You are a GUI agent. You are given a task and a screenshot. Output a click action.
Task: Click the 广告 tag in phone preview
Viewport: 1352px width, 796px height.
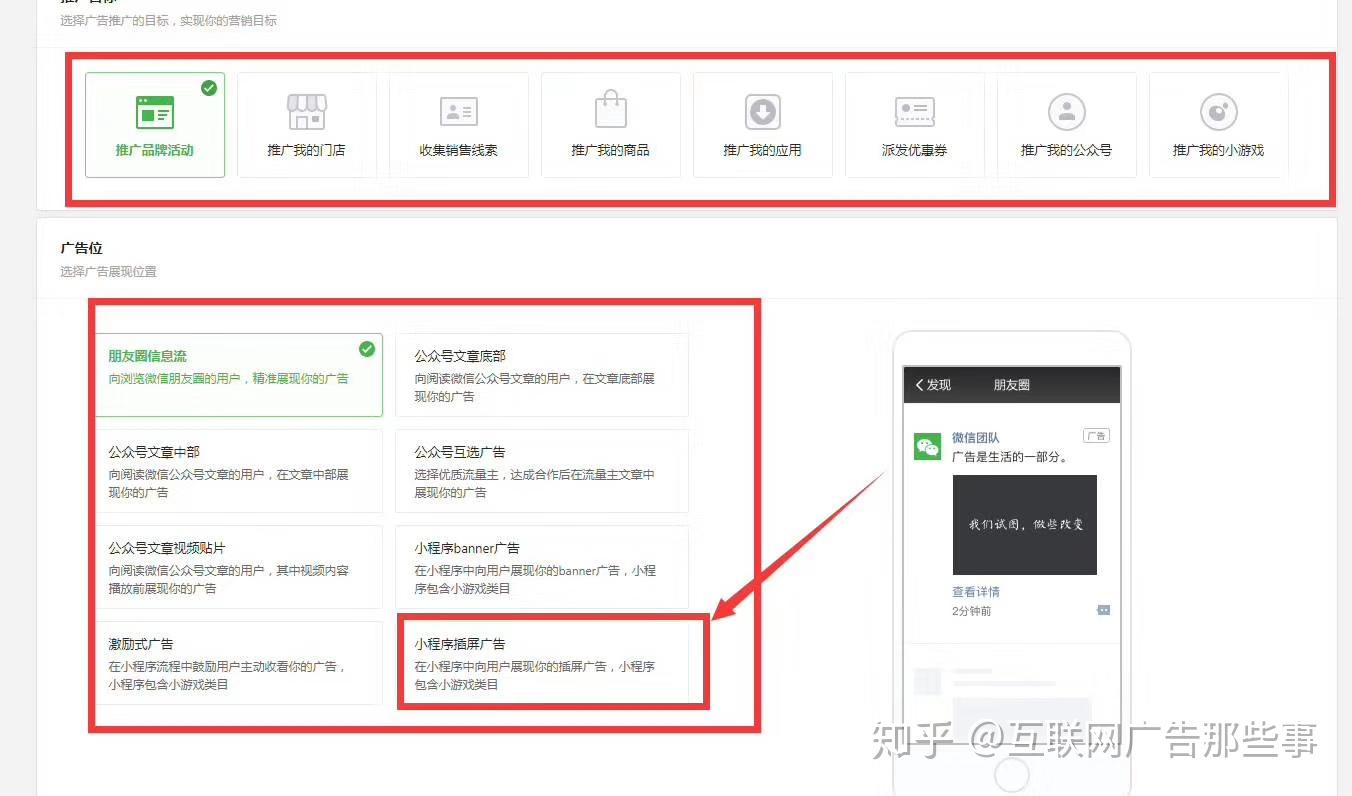(1096, 436)
